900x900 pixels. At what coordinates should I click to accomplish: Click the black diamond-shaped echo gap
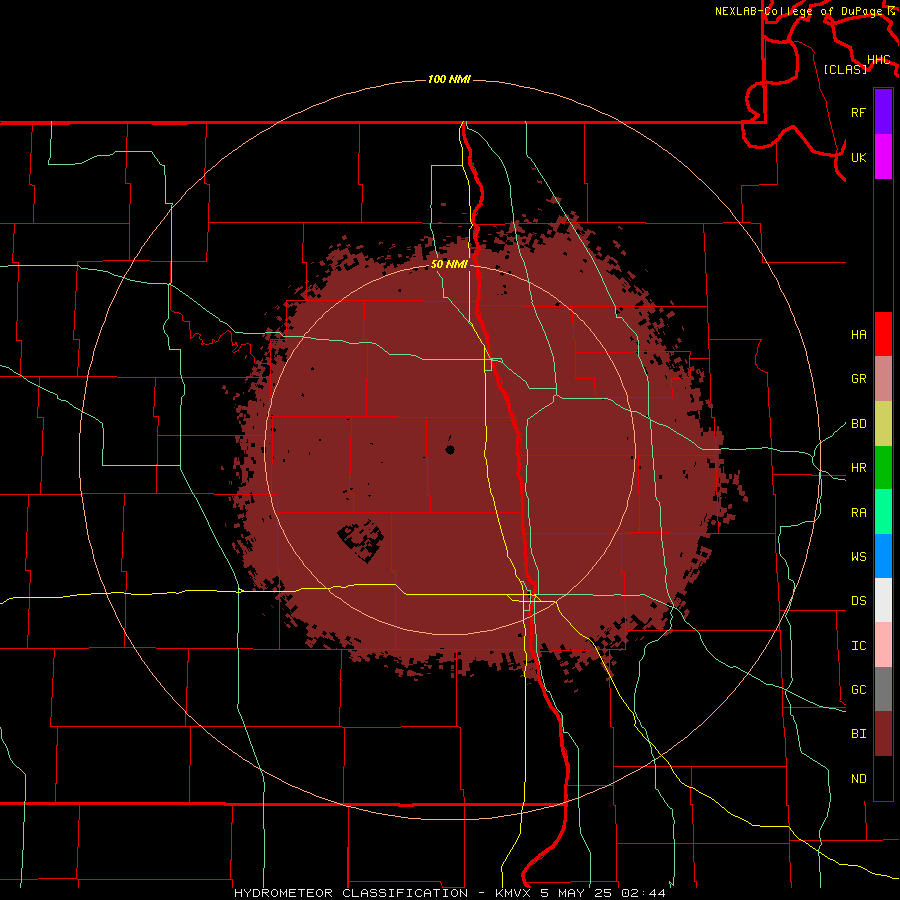coord(360,541)
